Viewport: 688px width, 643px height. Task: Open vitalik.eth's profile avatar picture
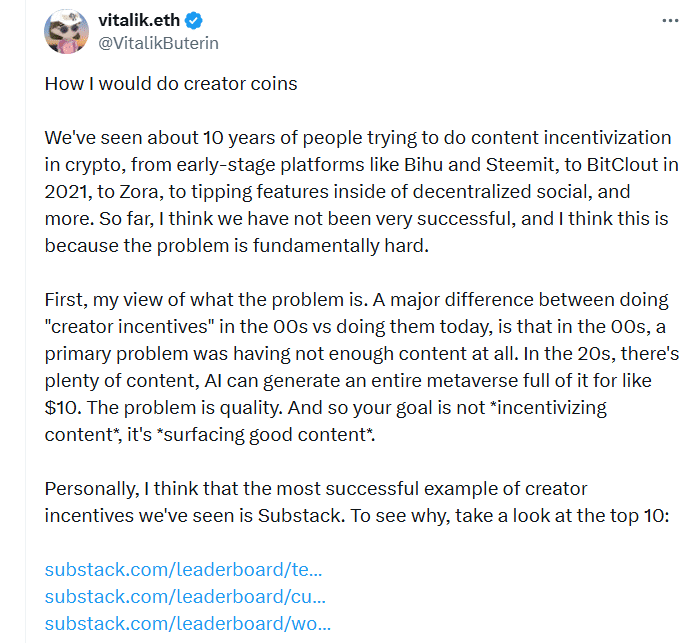(67, 32)
